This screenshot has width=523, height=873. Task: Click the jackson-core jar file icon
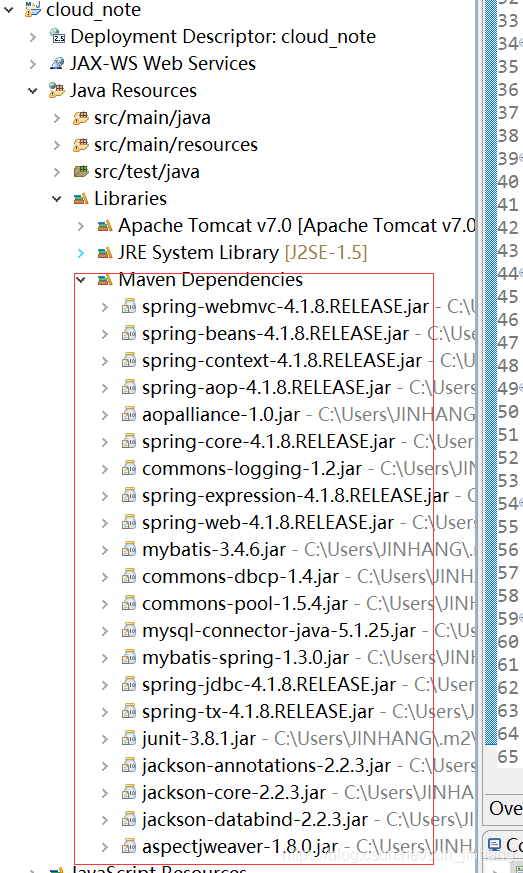pyautogui.click(x=129, y=793)
